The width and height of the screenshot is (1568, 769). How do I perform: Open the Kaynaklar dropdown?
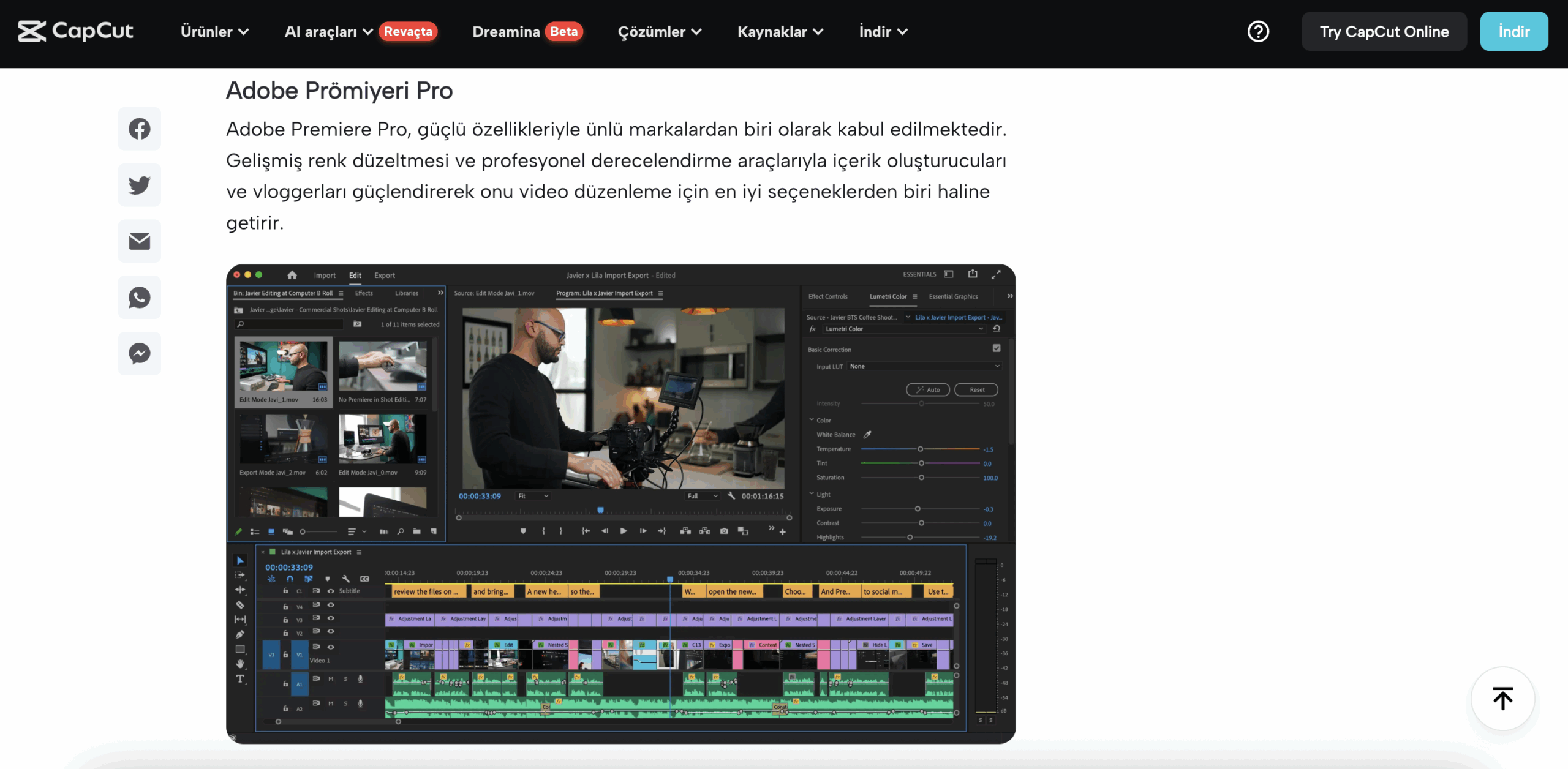[780, 31]
